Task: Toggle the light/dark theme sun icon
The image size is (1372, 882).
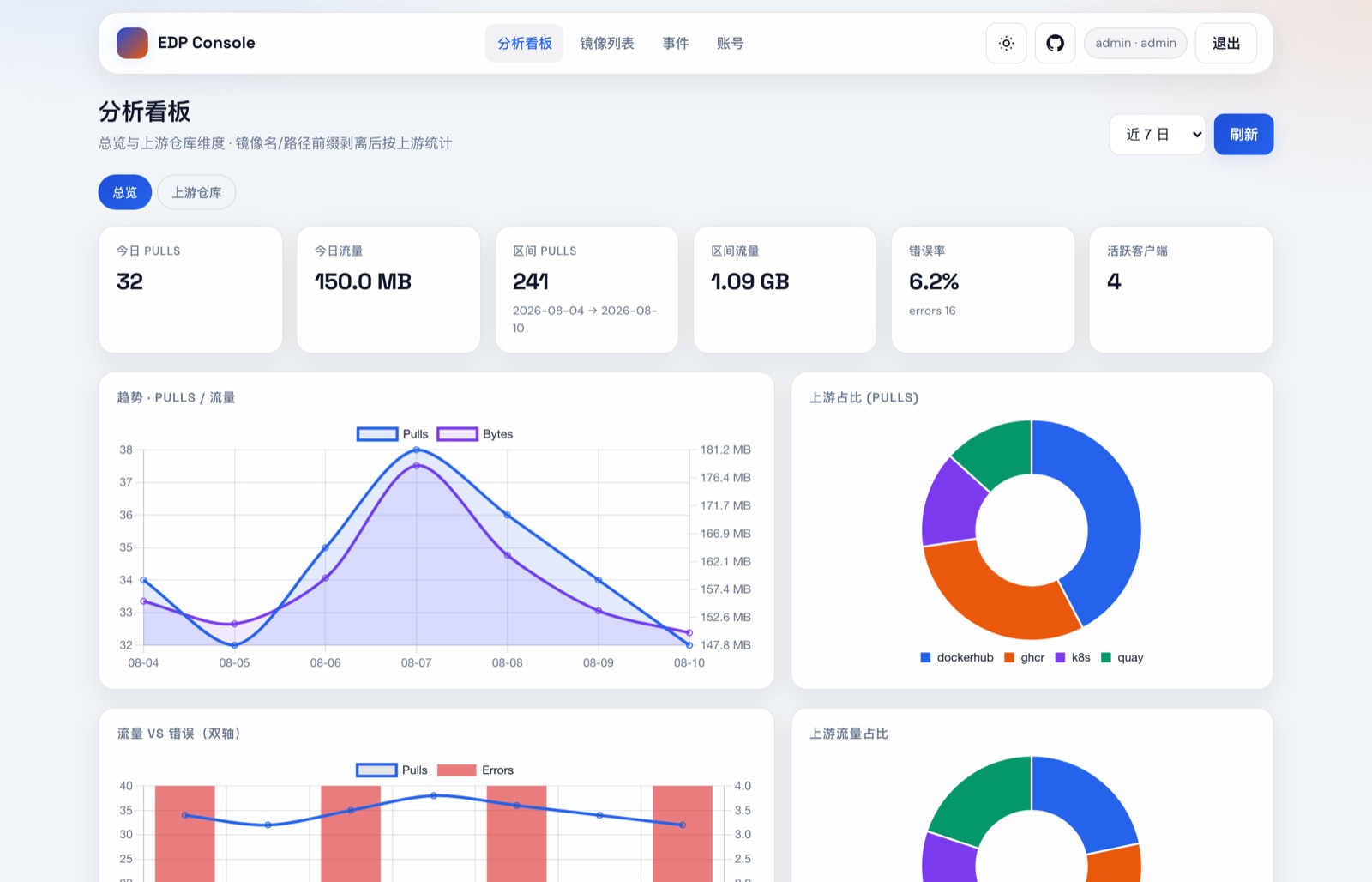Action: point(1007,43)
